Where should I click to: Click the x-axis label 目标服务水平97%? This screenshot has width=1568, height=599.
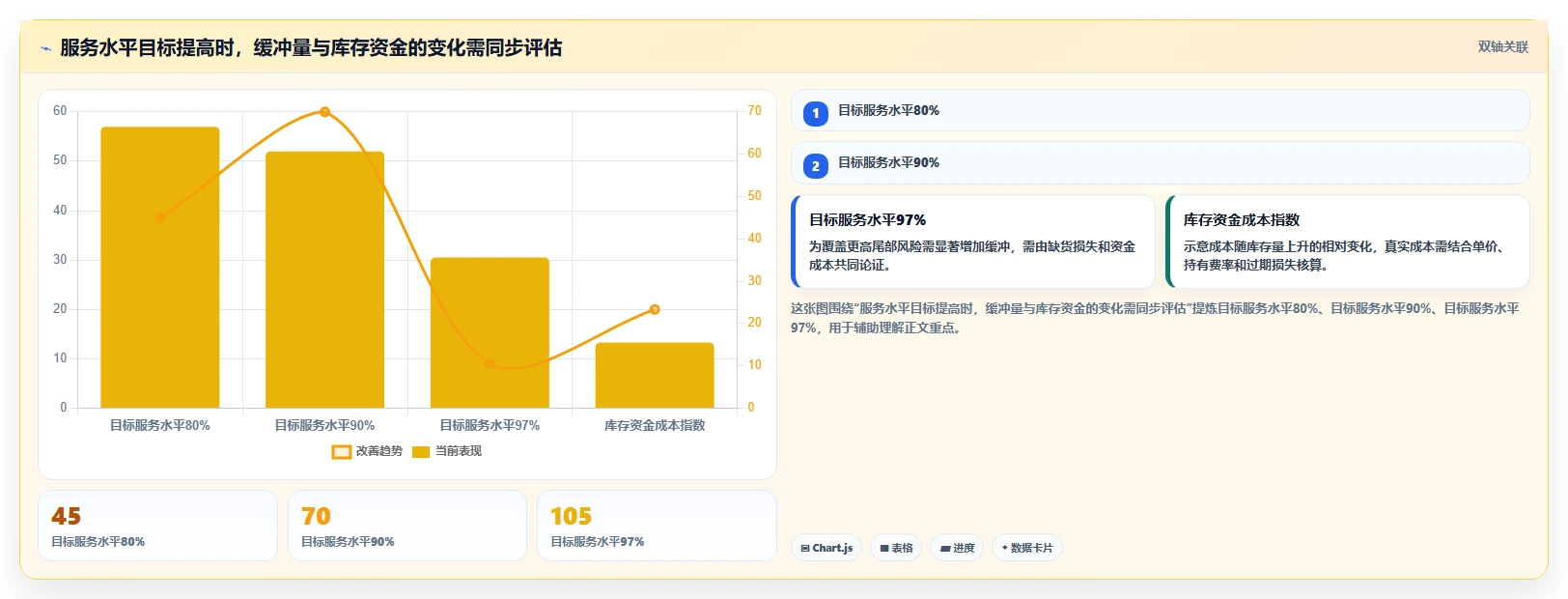(x=490, y=425)
